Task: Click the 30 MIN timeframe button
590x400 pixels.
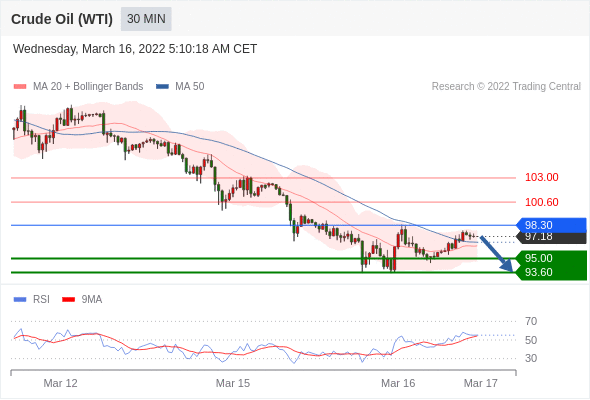Action: 146,19
